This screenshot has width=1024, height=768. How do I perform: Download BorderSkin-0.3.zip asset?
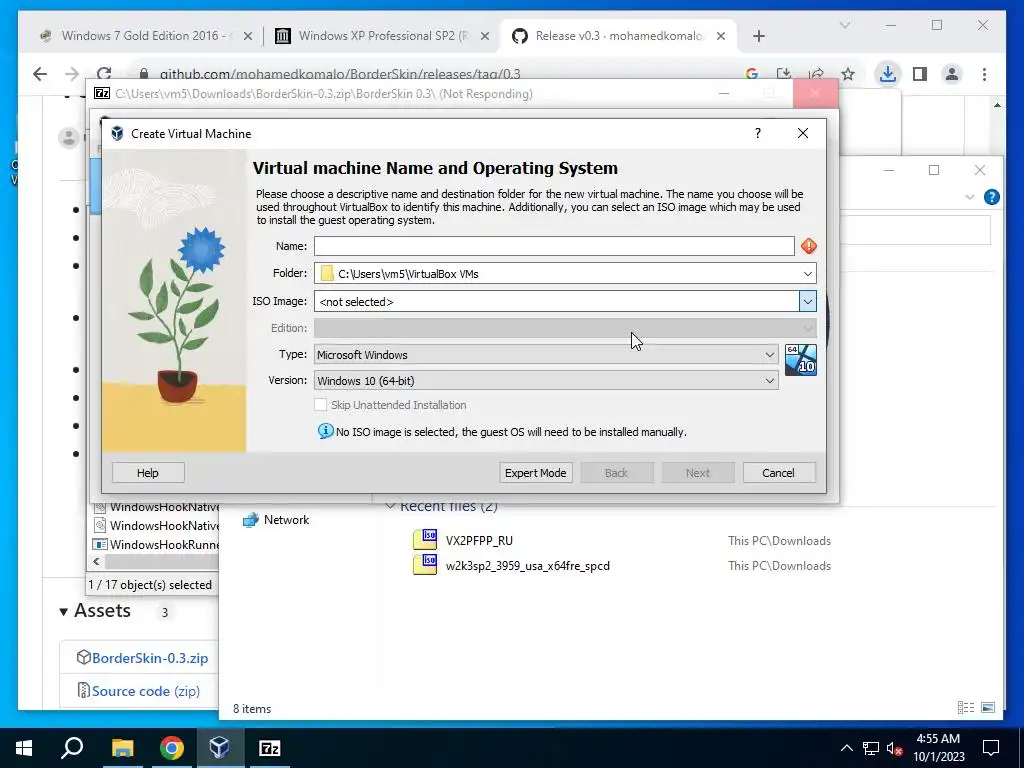click(150, 658)
